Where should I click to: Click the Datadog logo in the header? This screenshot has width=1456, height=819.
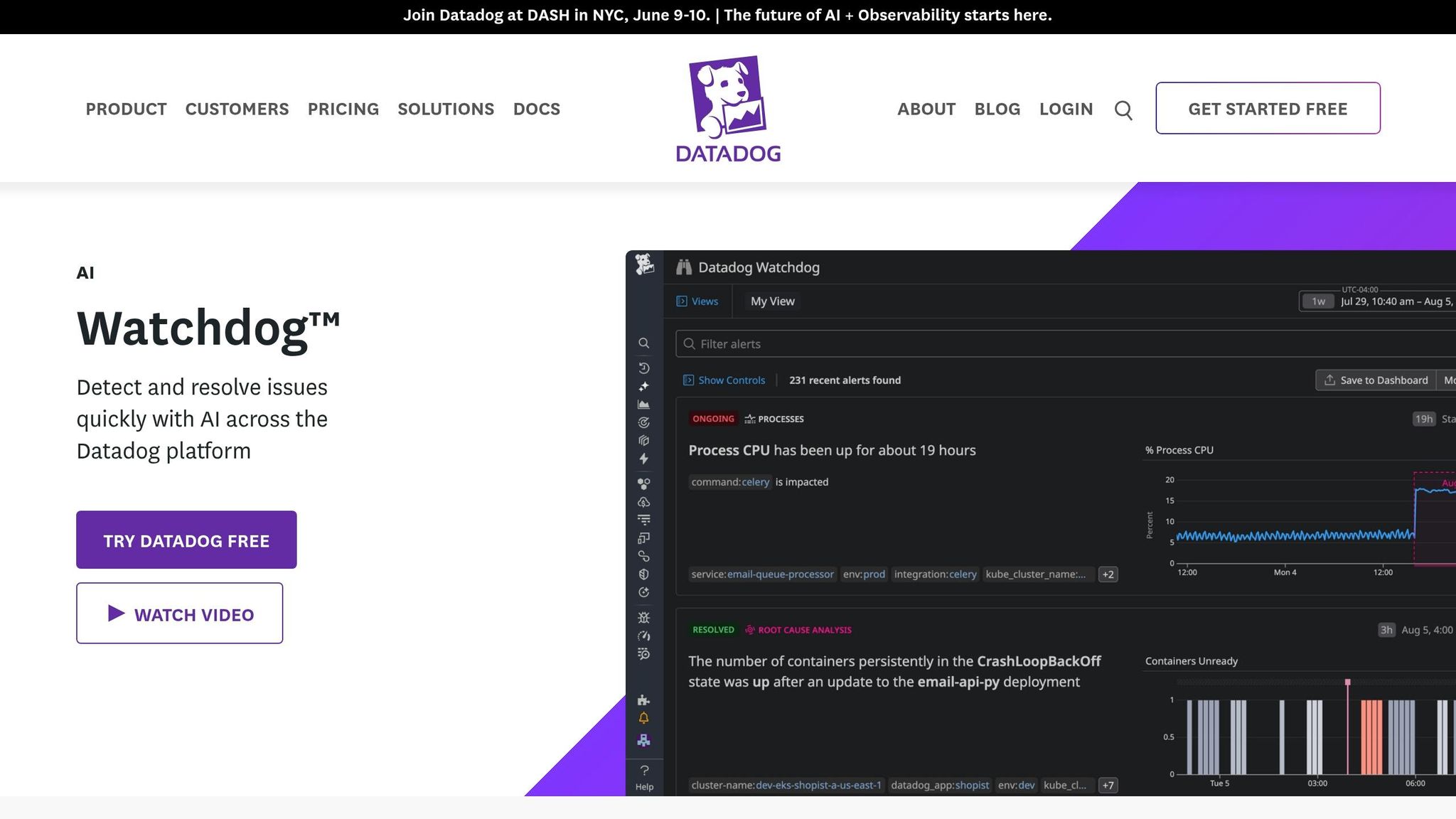coord(728,109)
